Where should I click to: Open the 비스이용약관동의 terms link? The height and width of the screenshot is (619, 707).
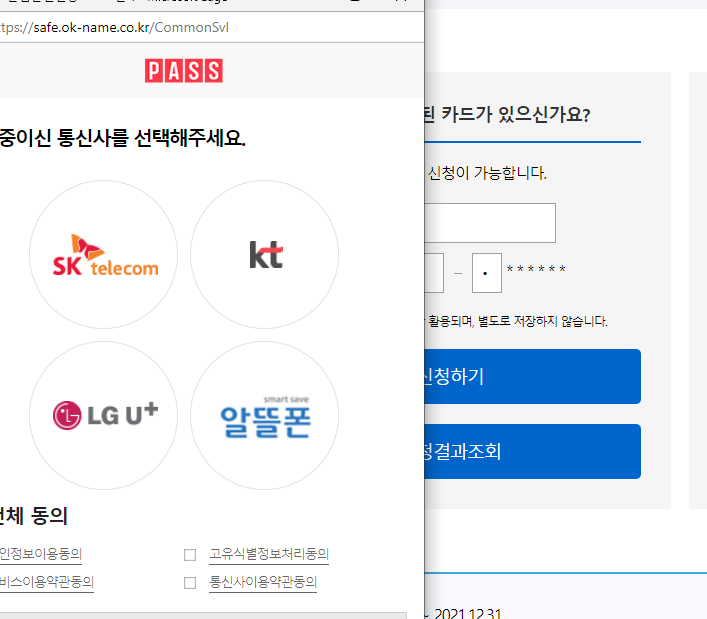[47, 582]
